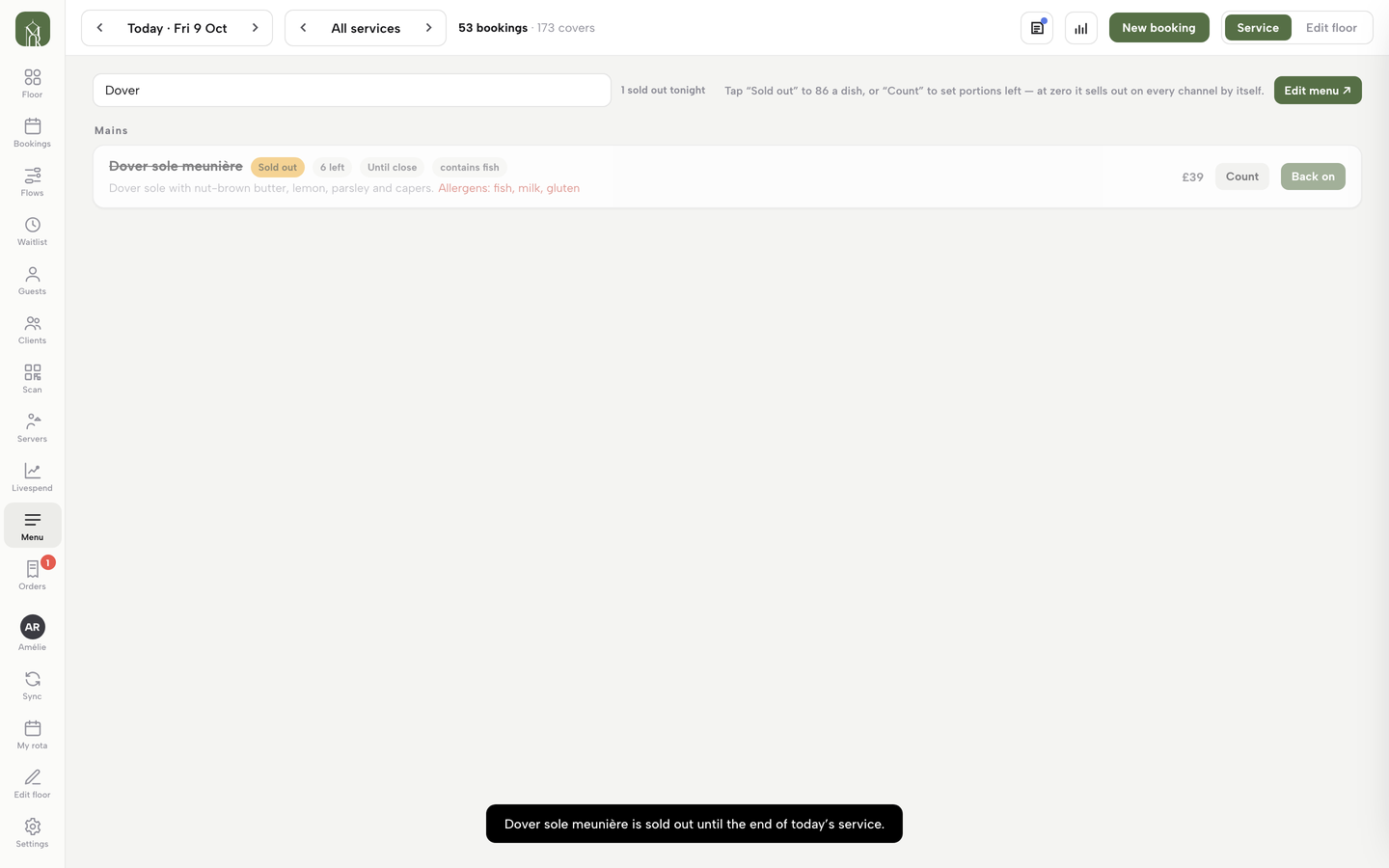Click the Dover sole meunière dish name
This screenshot has width=1389, height=868.
tap(176, 166)
